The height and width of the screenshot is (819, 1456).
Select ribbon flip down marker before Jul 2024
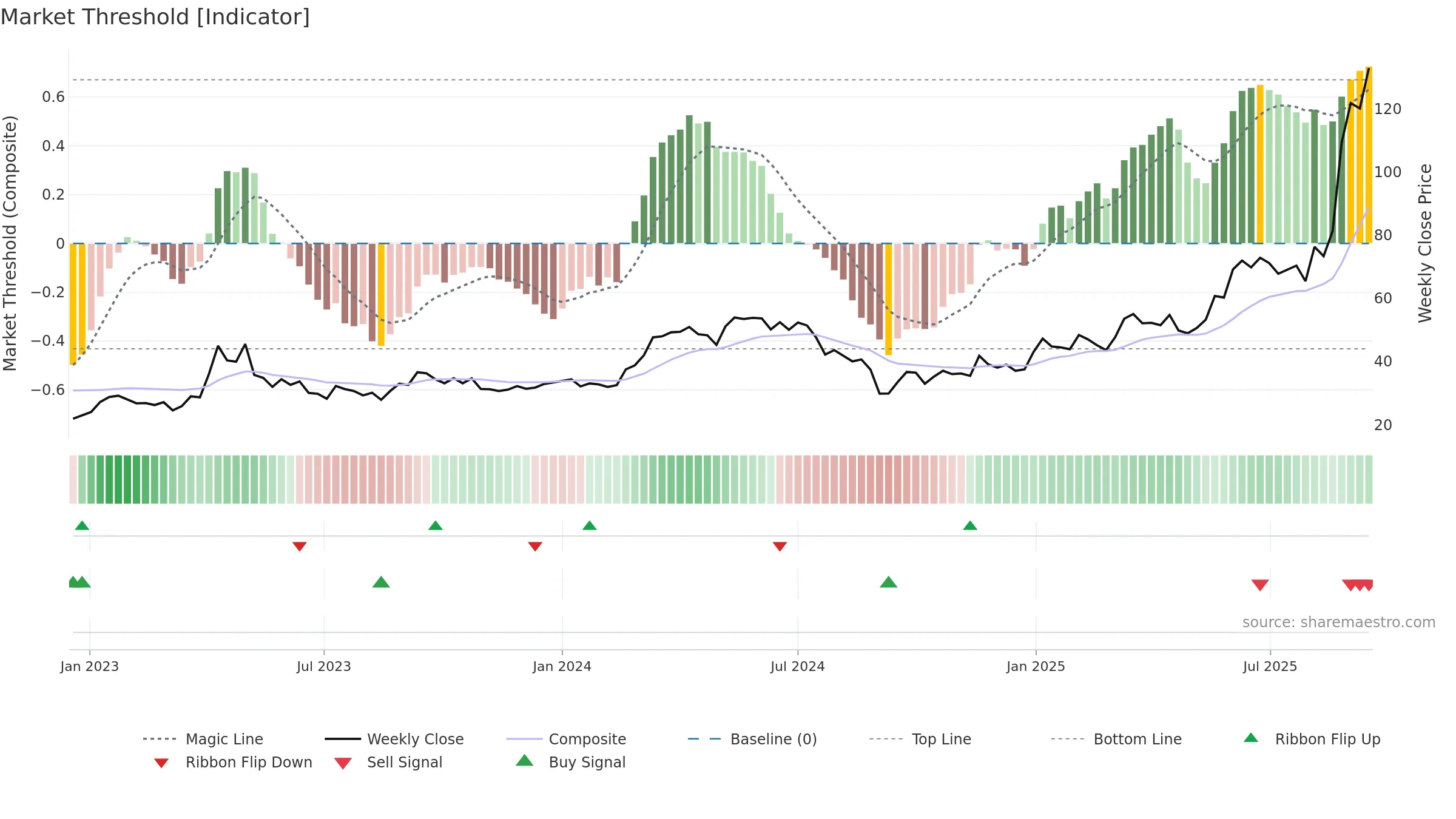[780, 547]
